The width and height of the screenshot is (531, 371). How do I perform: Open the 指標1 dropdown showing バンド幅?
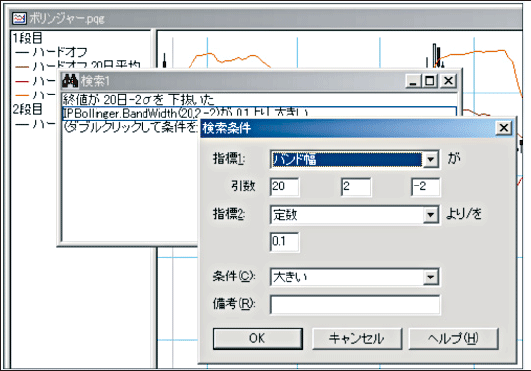pyautogui.click(x=431, y=159)
